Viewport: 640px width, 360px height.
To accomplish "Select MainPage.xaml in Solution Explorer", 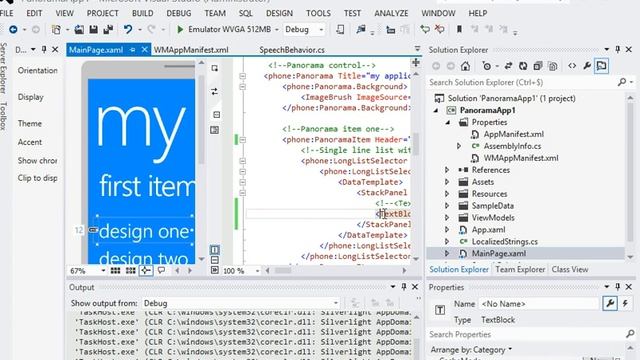I will (499, 253).
